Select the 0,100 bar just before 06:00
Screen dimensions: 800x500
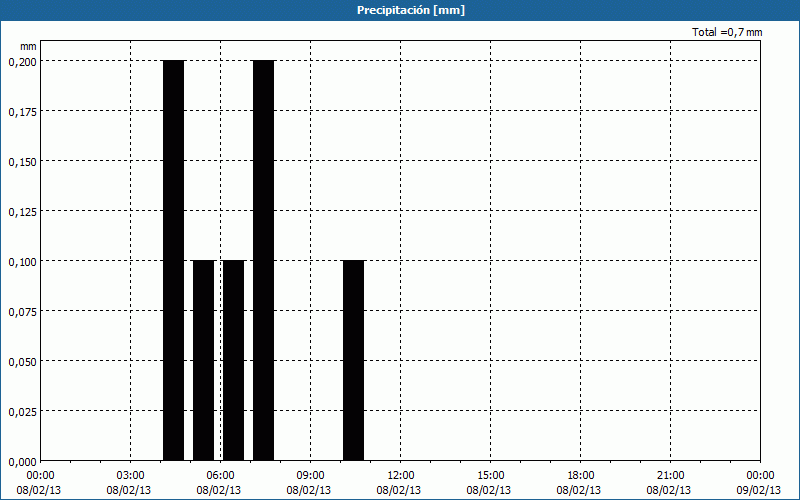coord(204,361)
